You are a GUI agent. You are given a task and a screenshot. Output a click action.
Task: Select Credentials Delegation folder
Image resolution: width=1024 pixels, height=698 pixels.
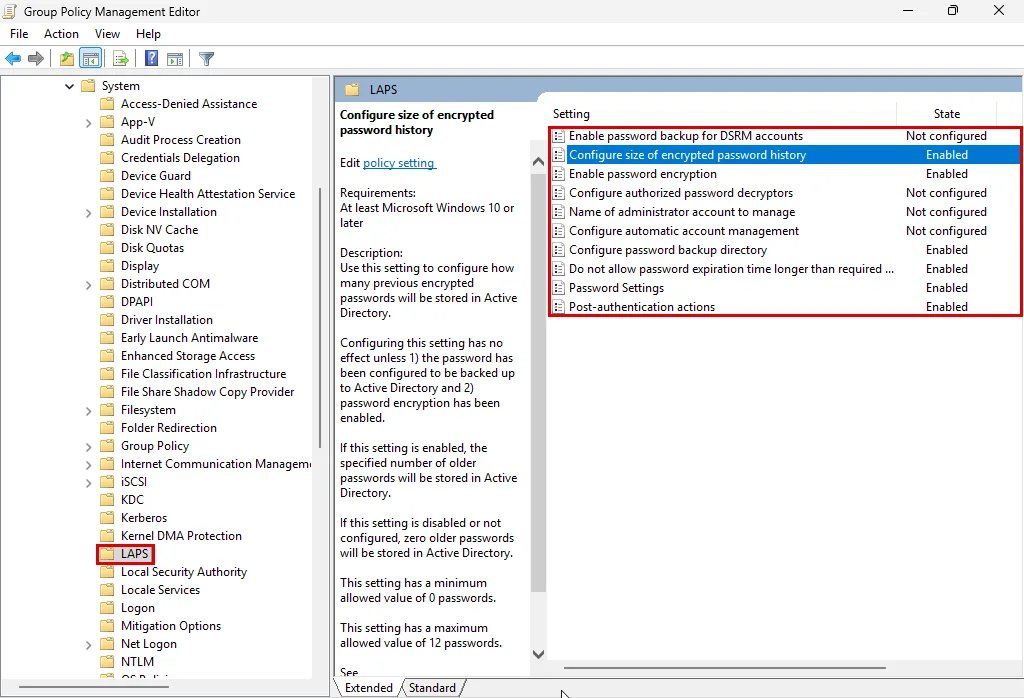point(180,158)
